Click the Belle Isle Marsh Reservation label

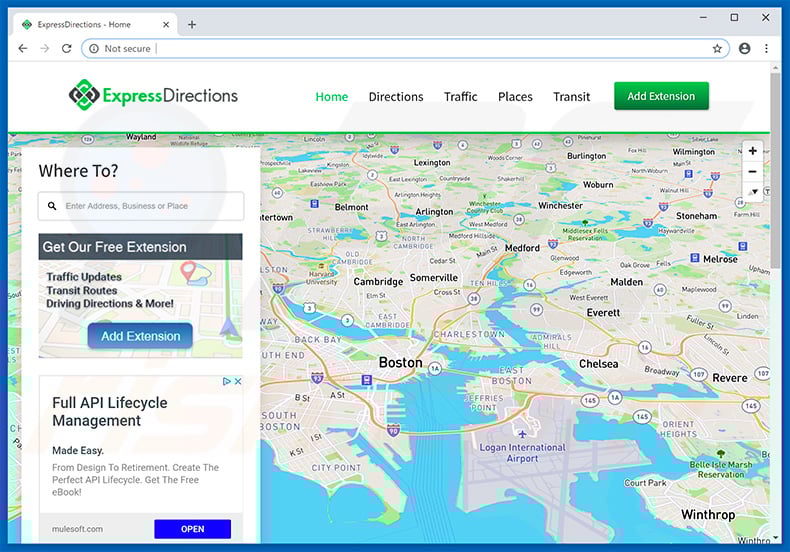coord(720,469)
